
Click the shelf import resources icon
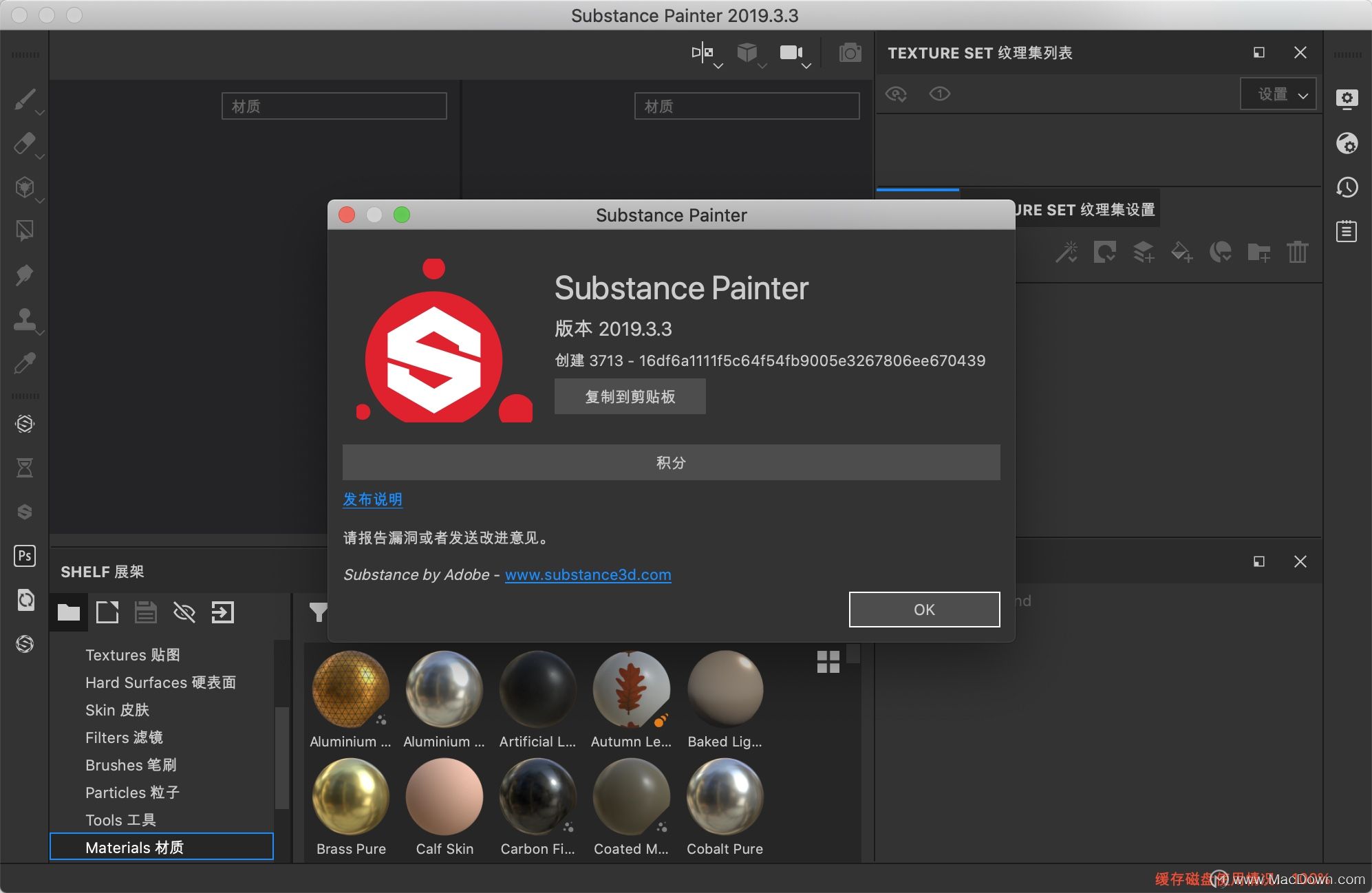223,612
